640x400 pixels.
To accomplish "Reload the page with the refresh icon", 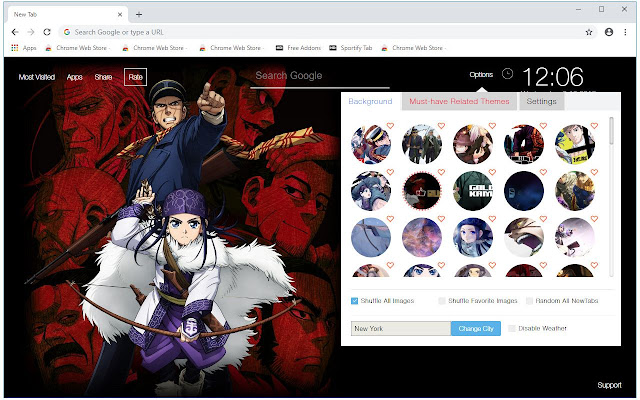I will coord(47,32).
